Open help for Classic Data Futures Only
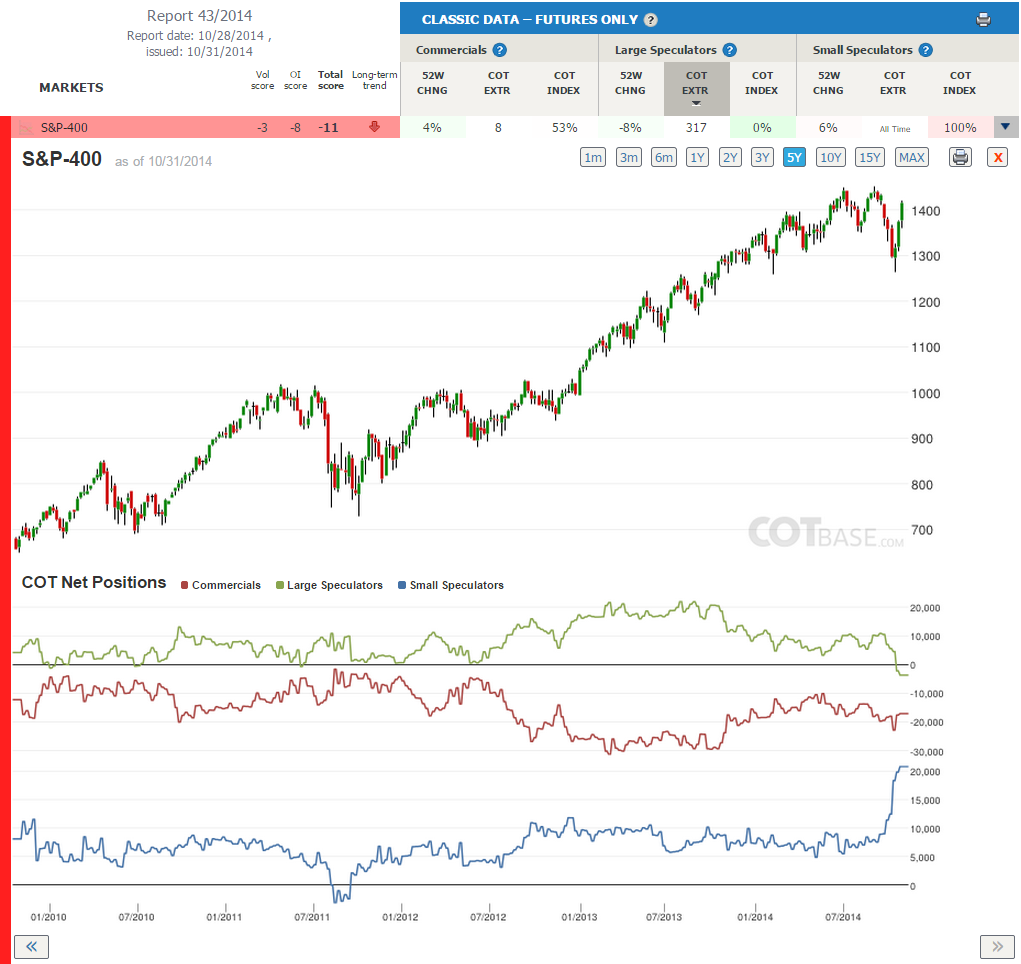 (x=650, y=20)
